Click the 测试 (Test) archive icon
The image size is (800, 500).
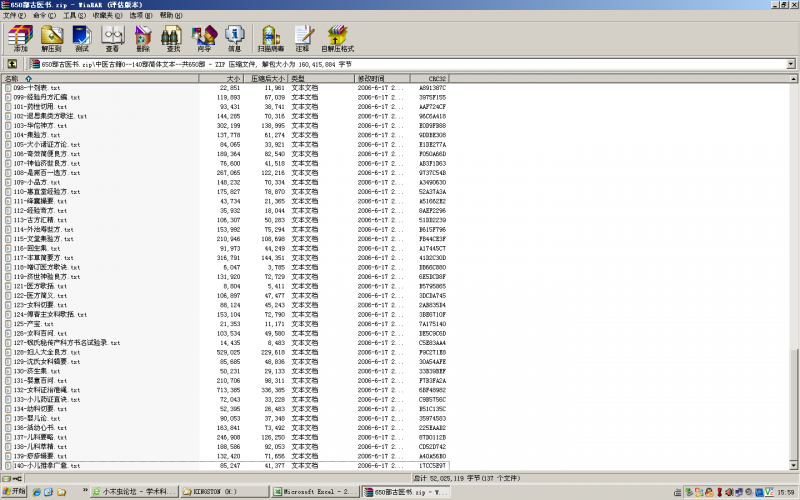pyautogui.click(x=82, y=39)
